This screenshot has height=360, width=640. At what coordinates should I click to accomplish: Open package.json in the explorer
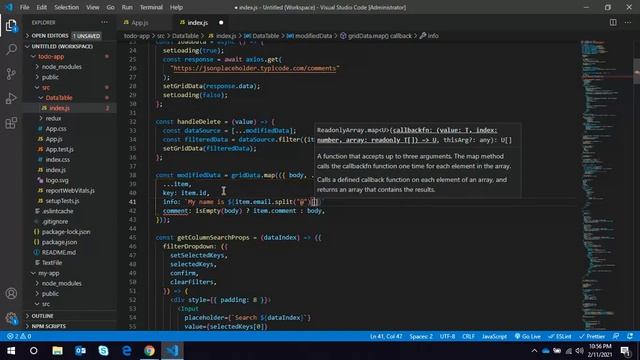click(59, 242)
